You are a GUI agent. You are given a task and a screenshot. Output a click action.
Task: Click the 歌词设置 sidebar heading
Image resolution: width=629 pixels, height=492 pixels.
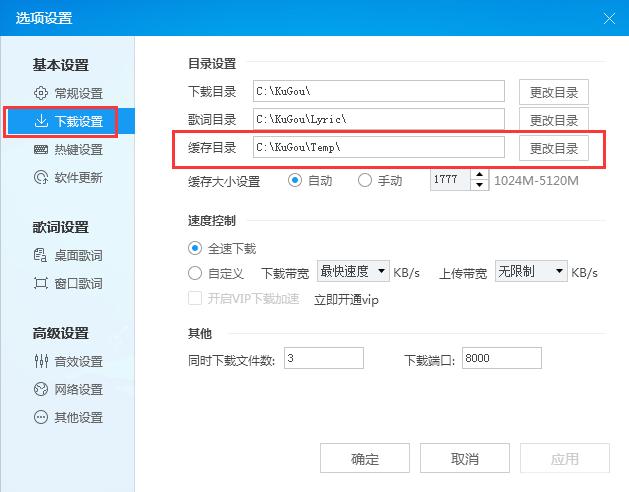(x=61, y=227)
